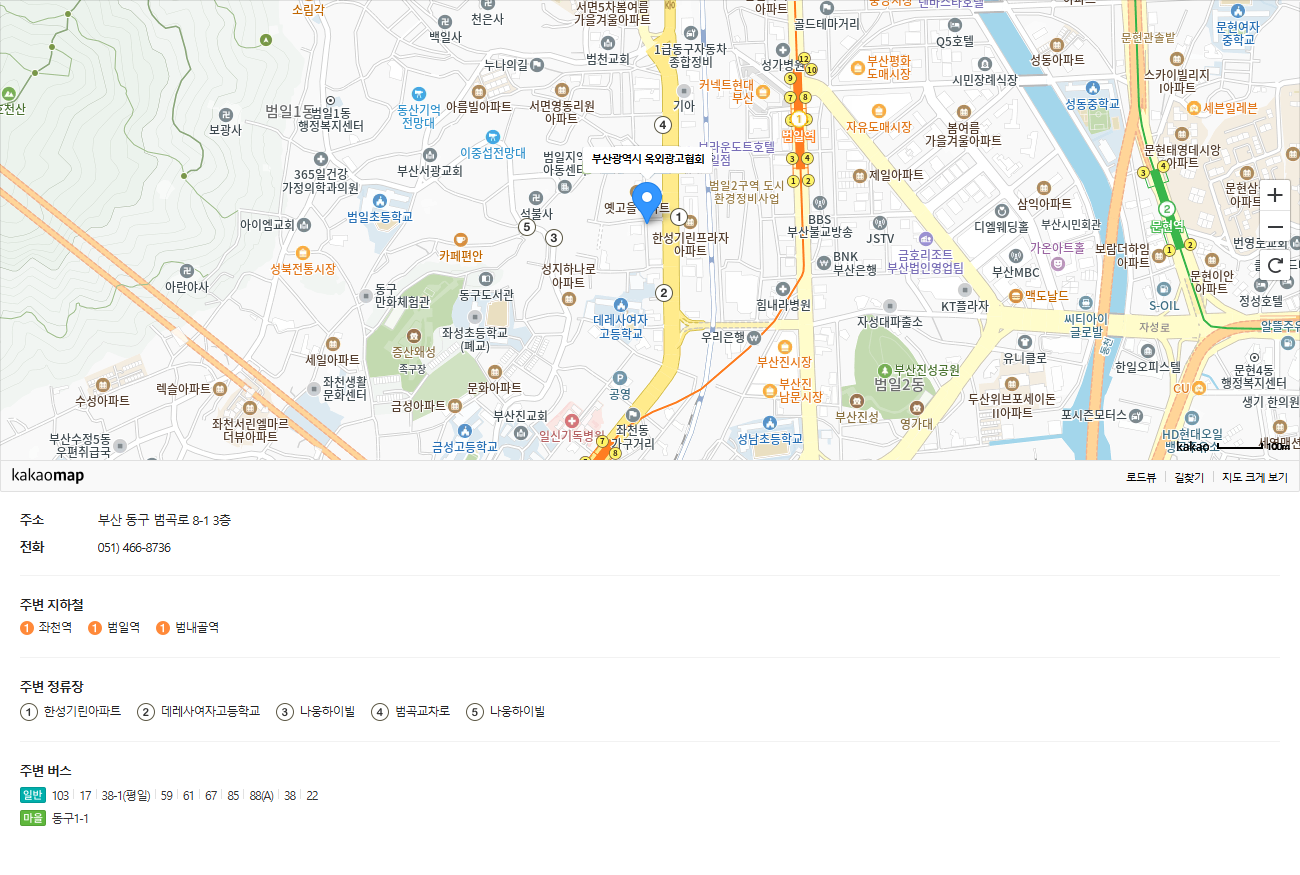The height and width of the screenshot is (875, 1300).
Task: Select bus stop marker 4 on map
Action: 662,125
